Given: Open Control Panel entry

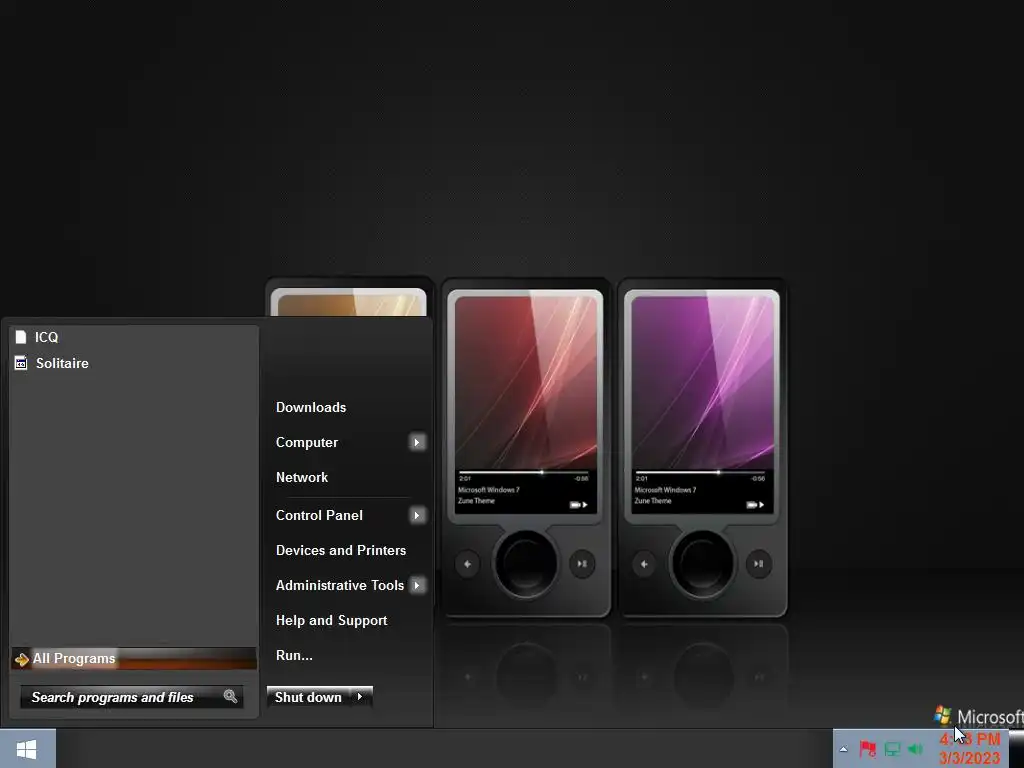Looking at the screenshot, I should click(319, 515).
